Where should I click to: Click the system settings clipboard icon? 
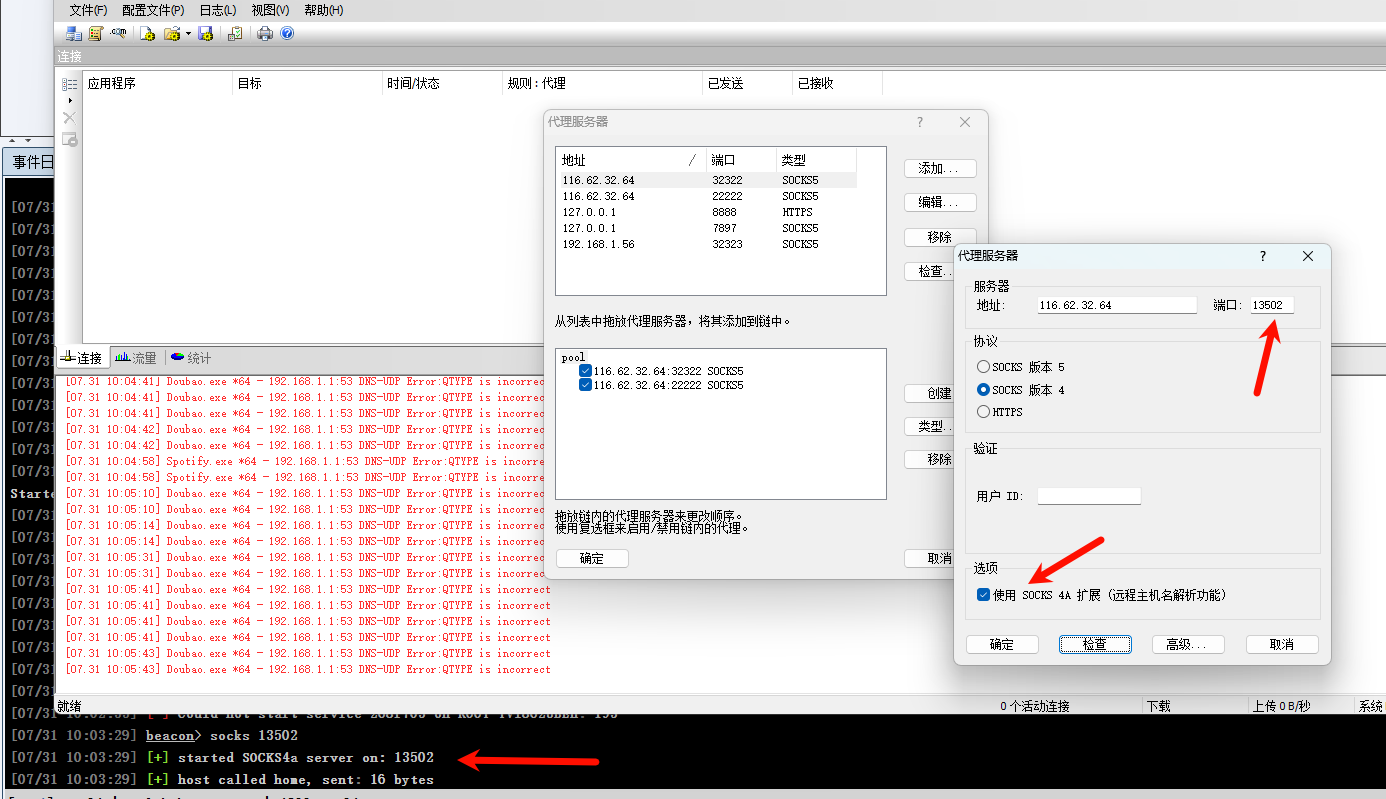[235, 33]
